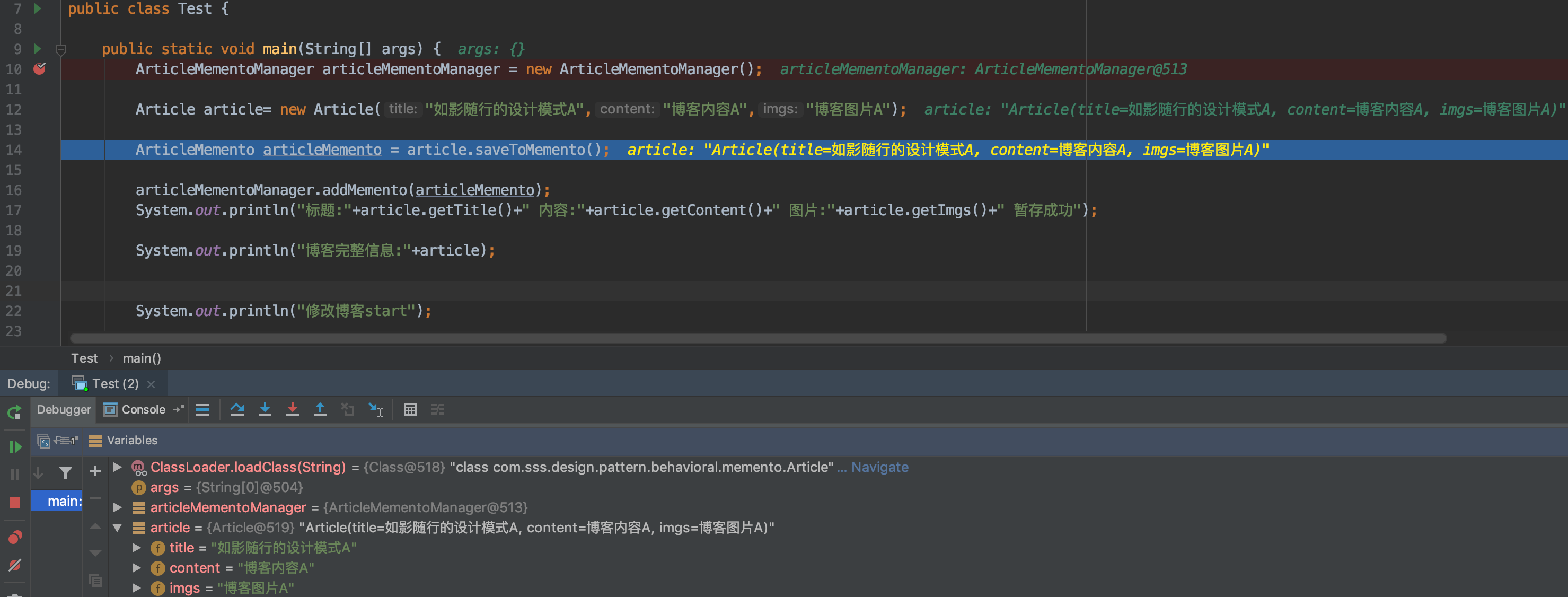Image resolution: width=1568 pixels, height=597 pixels.
Task: Click the red Force Step Into icon
Action: [x=292, y=409]
